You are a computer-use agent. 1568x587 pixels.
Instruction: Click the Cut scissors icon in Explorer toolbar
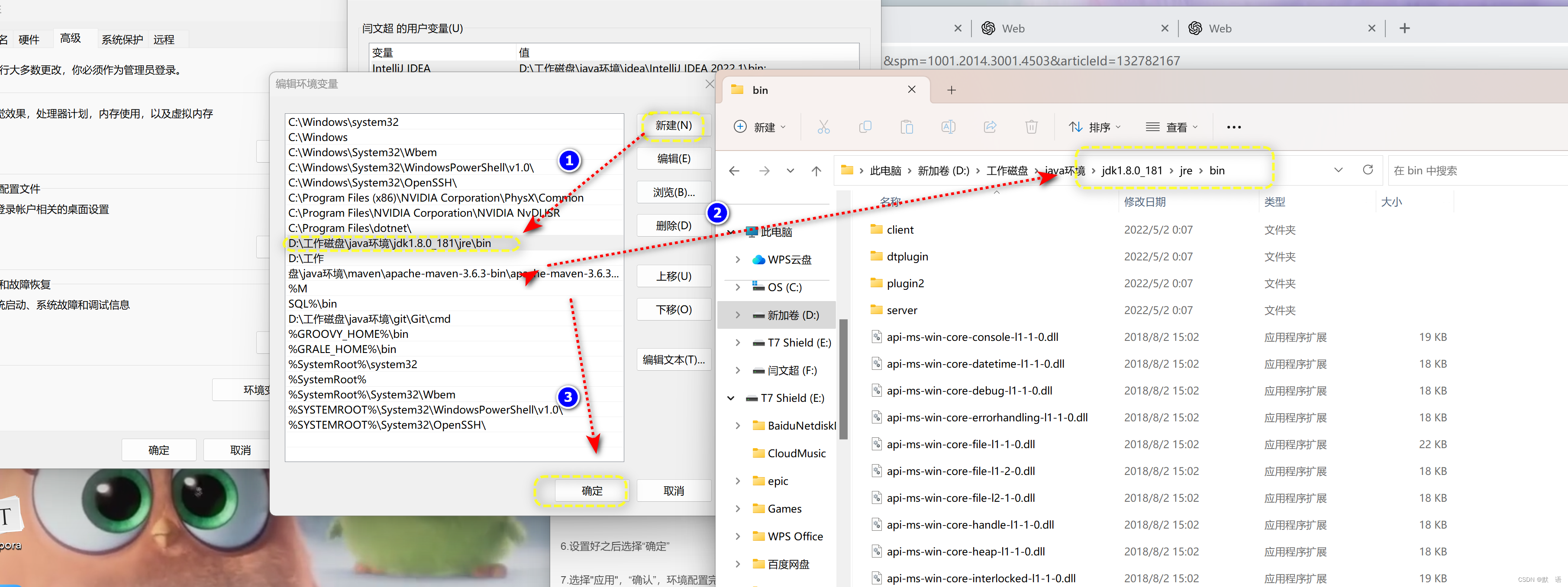(823, 126)
